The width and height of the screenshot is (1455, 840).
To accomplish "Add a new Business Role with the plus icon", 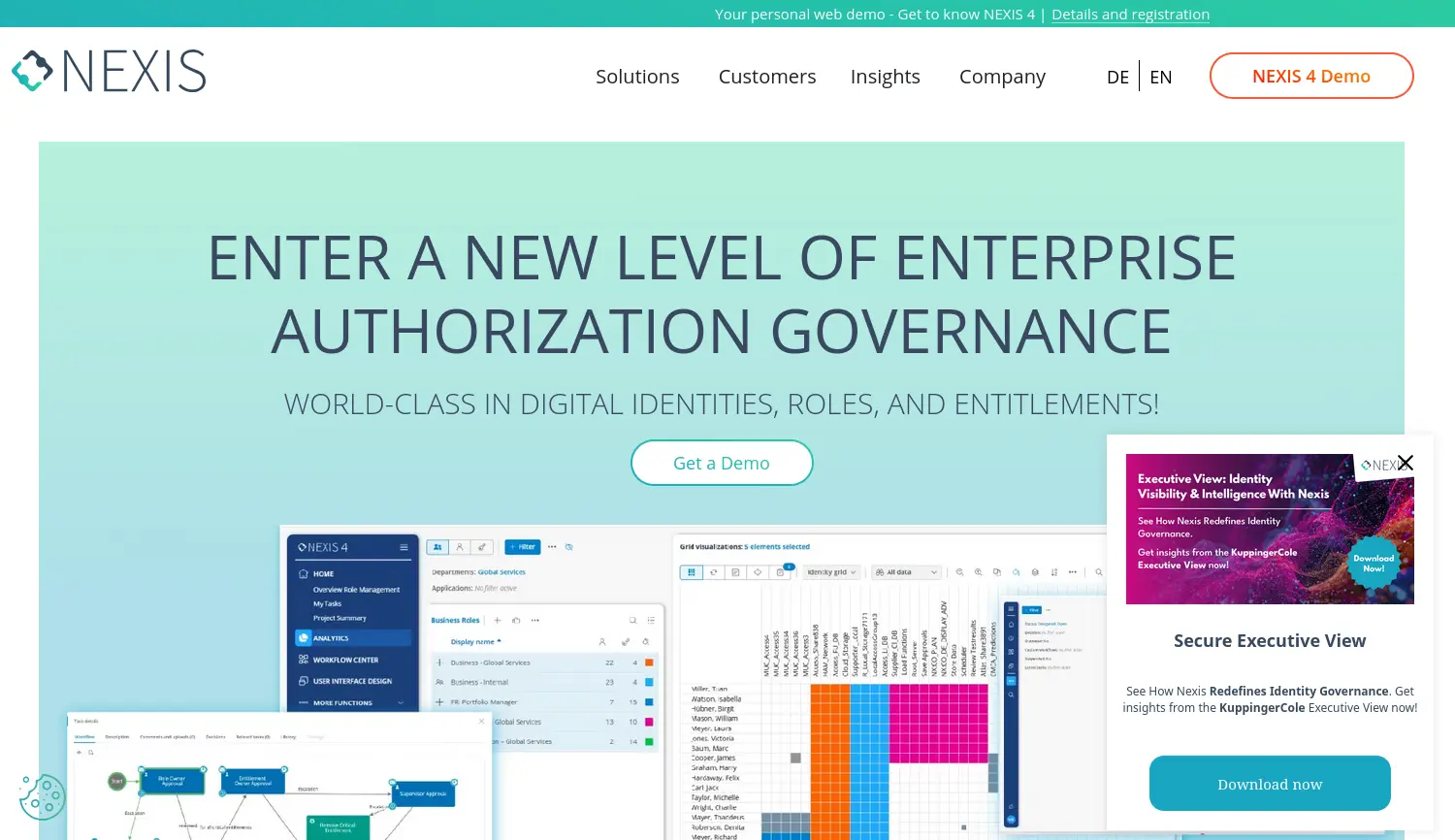I will 497,620.
